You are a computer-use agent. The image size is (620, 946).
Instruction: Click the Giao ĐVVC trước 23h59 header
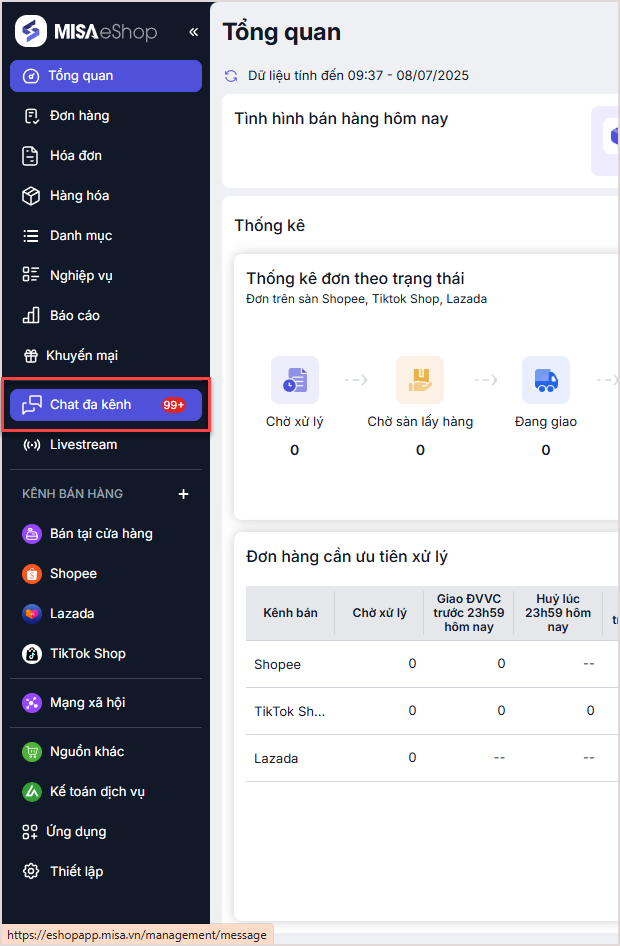coord(469,613)
